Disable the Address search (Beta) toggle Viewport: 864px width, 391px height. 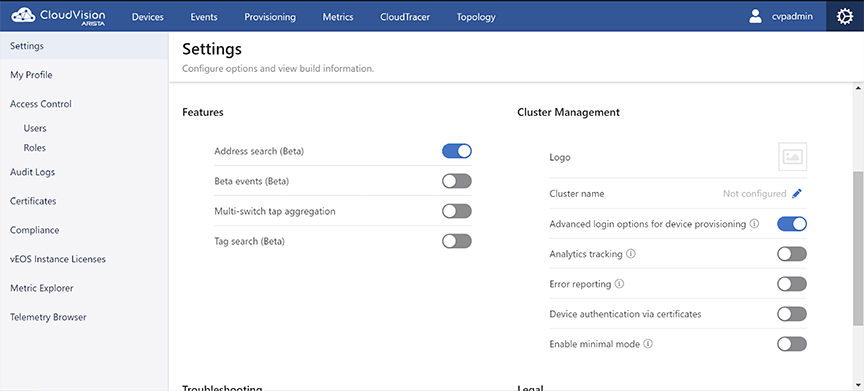(457, 151)
